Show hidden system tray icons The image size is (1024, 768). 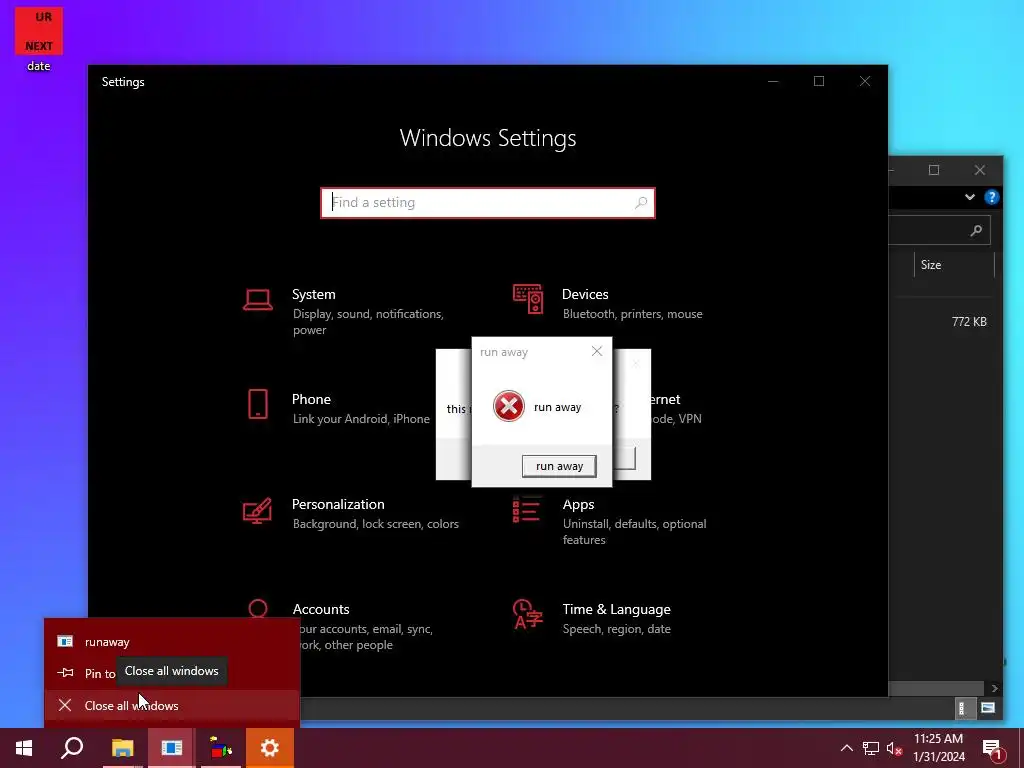[846, 748]
